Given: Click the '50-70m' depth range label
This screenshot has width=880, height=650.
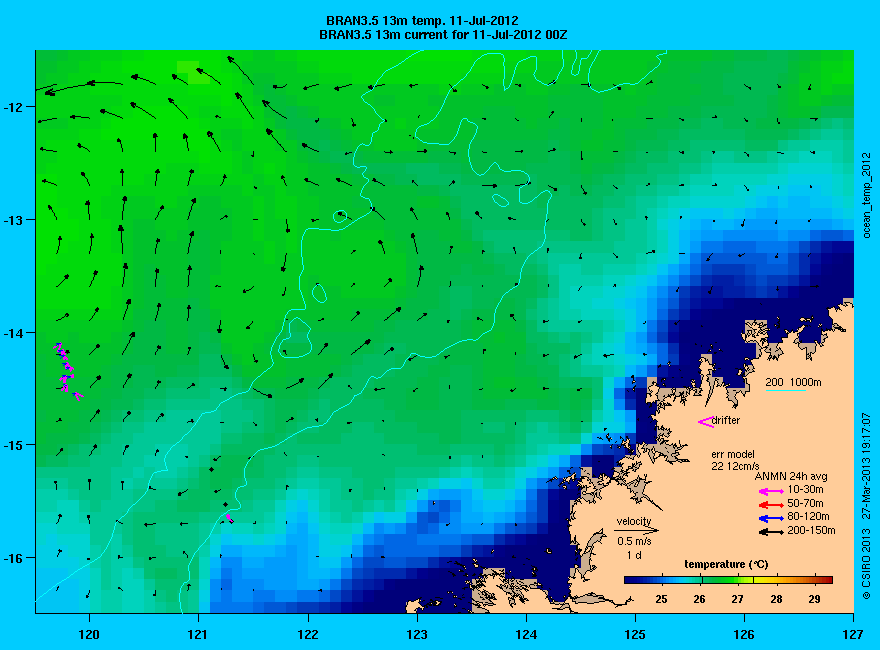Looking at the screenshot, I should tap(805, 503).
